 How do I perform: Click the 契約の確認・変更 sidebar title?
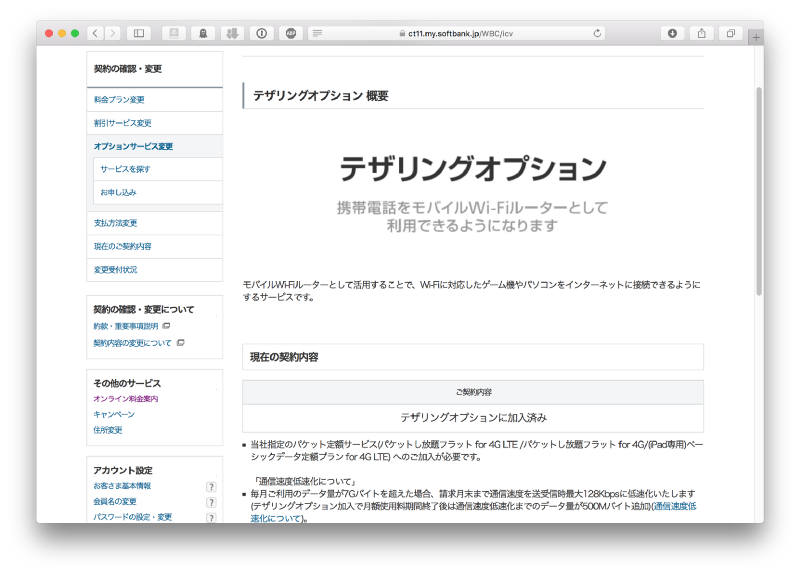(x=128, y=69)
